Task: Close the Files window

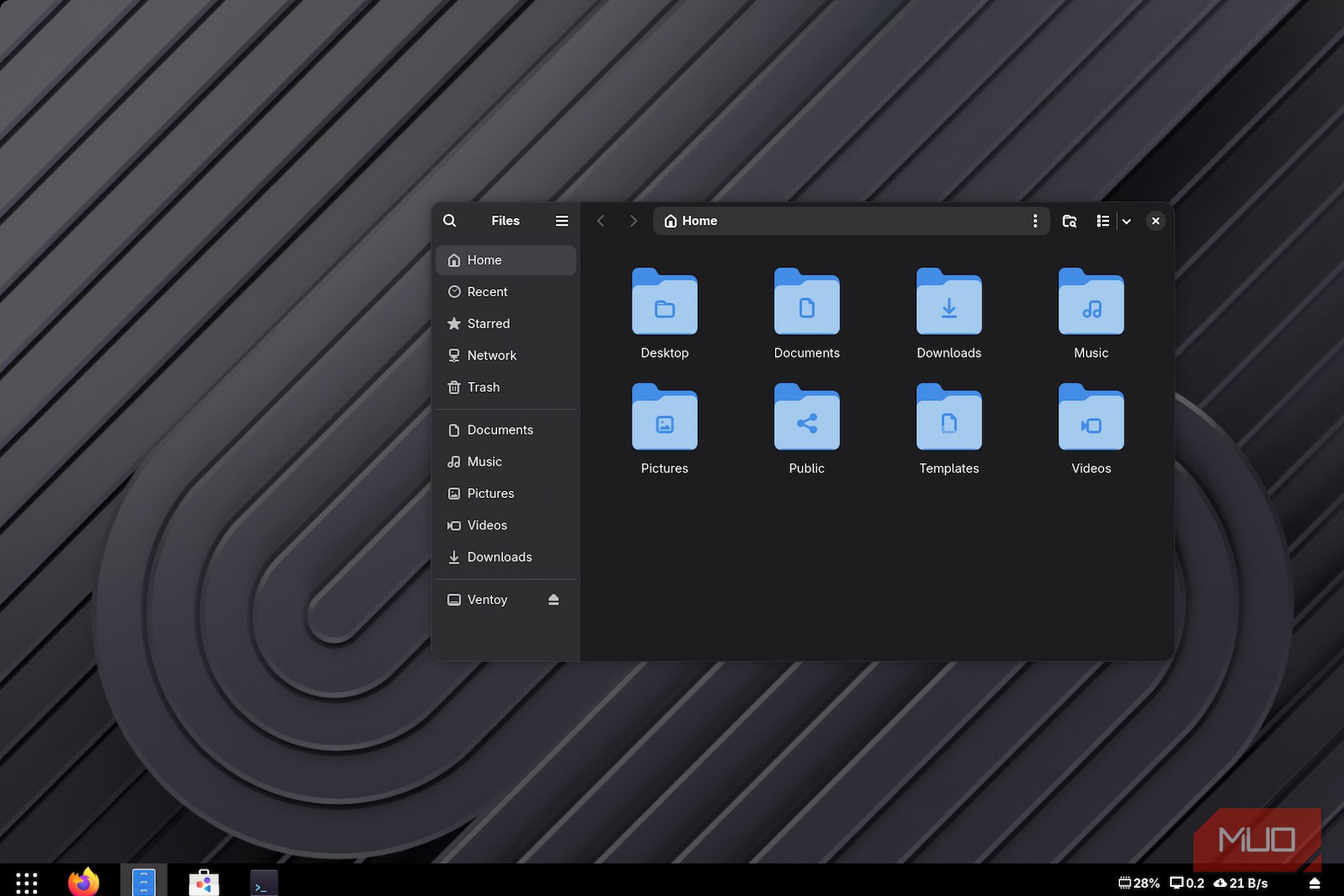Action: [x=1155, y=221]
